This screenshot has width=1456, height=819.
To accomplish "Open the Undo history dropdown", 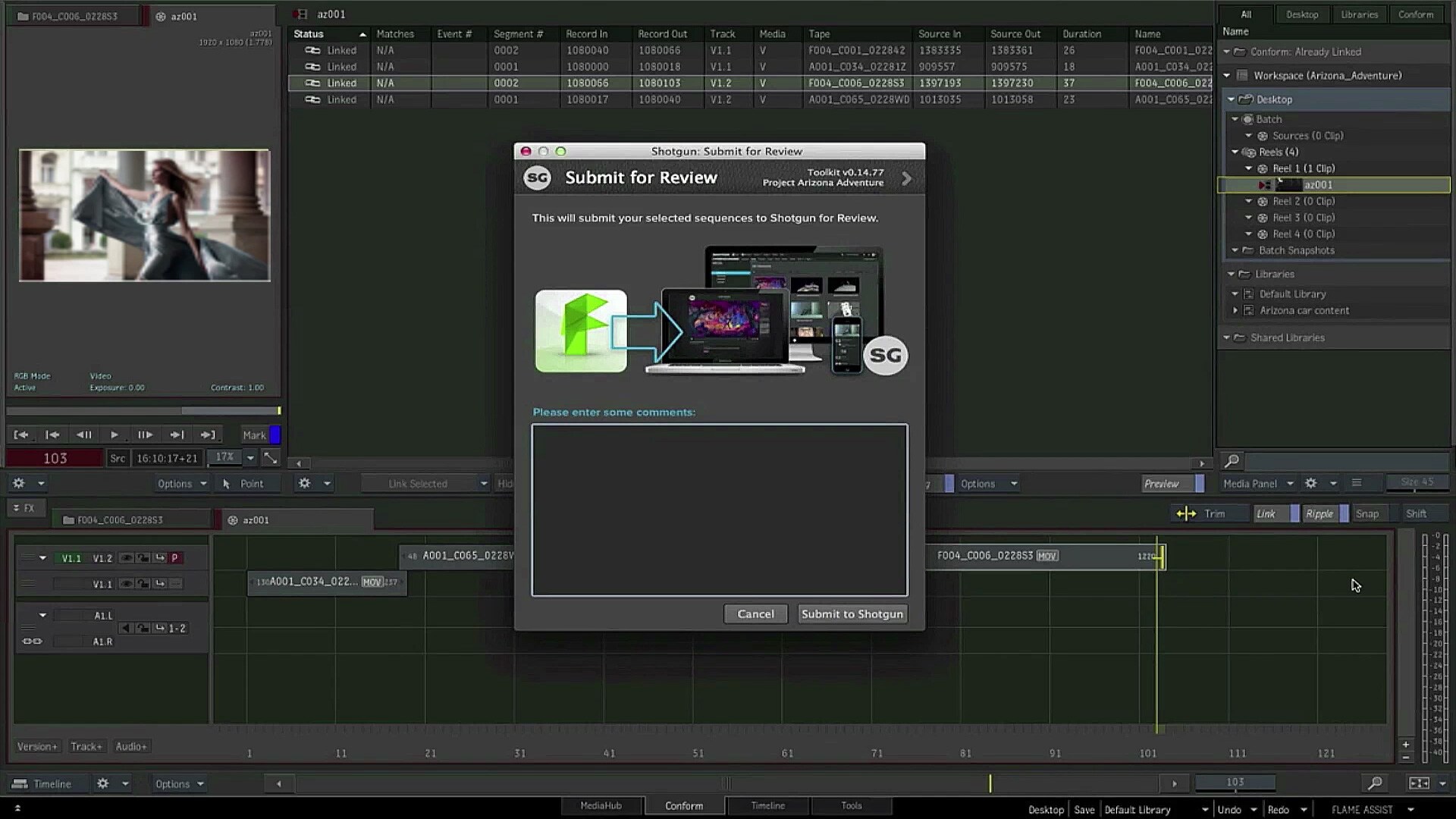I will point(1254,810).
